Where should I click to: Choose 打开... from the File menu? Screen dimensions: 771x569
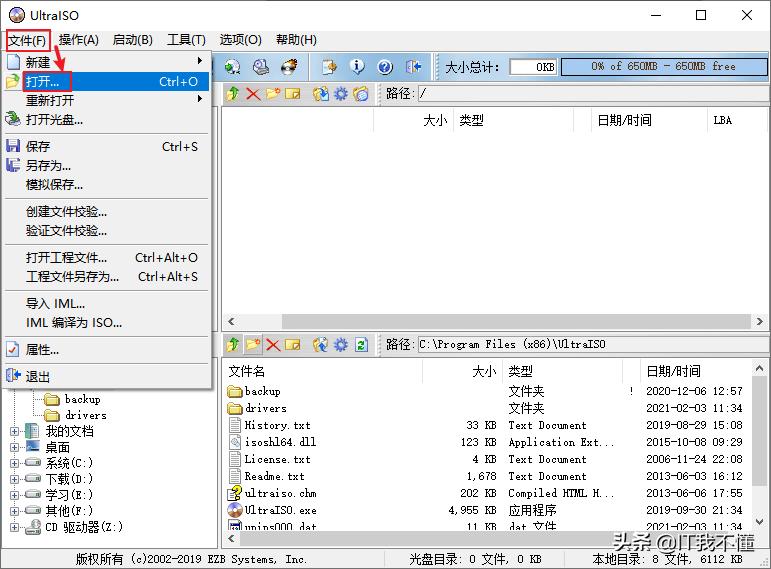pos(107,81)
